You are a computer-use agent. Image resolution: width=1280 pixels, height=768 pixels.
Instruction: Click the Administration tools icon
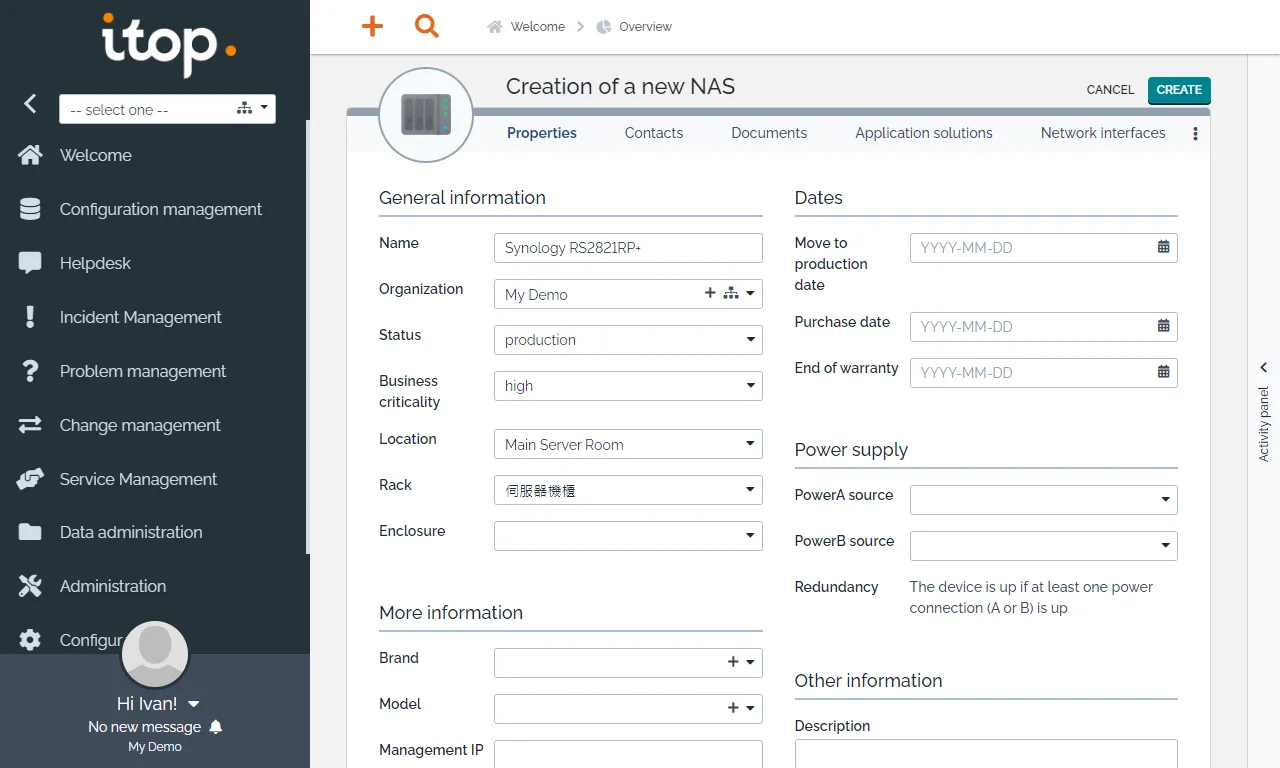[x=30, y=586]
